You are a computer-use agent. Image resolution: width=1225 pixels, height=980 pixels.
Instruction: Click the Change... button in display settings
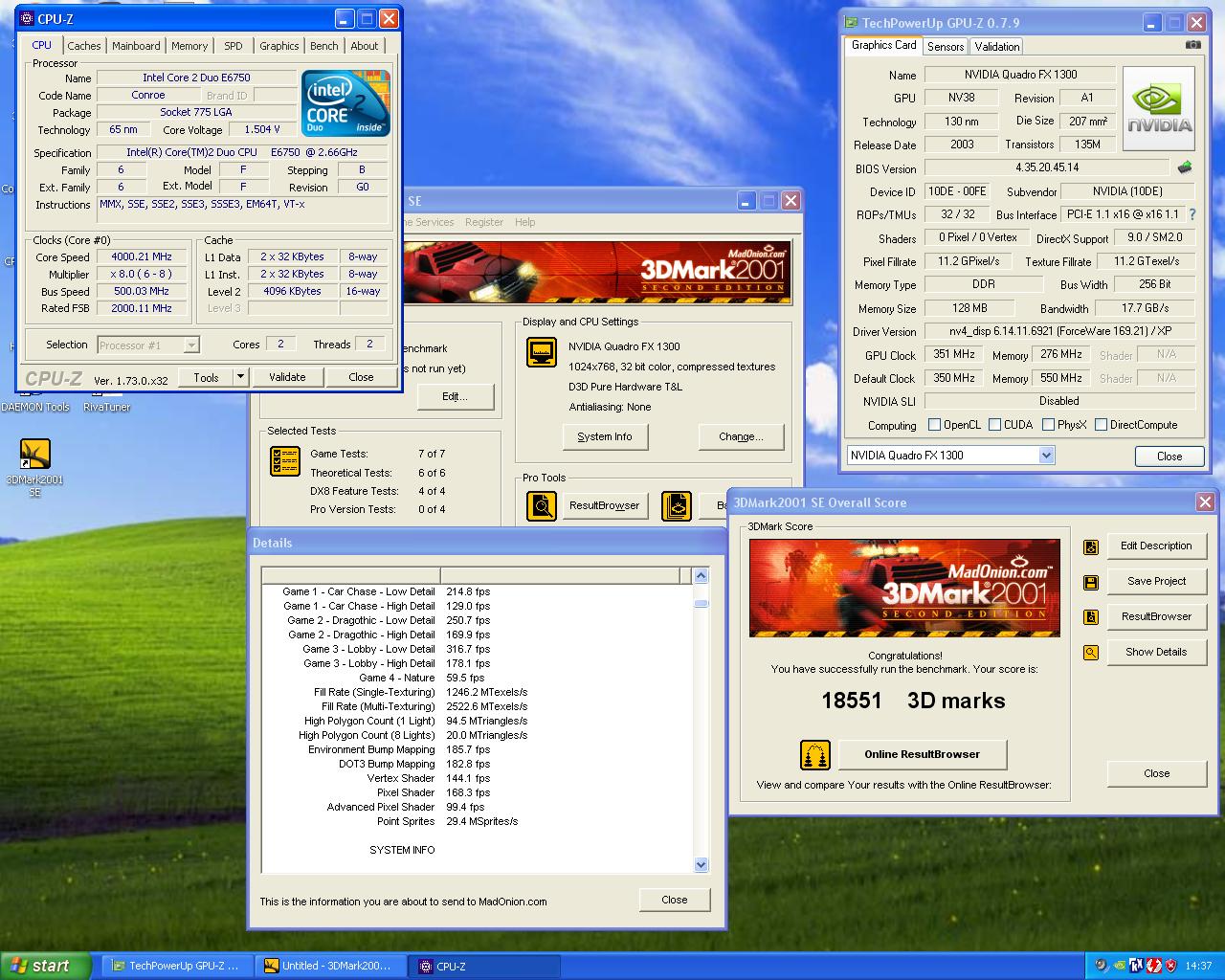pos(741,436)
